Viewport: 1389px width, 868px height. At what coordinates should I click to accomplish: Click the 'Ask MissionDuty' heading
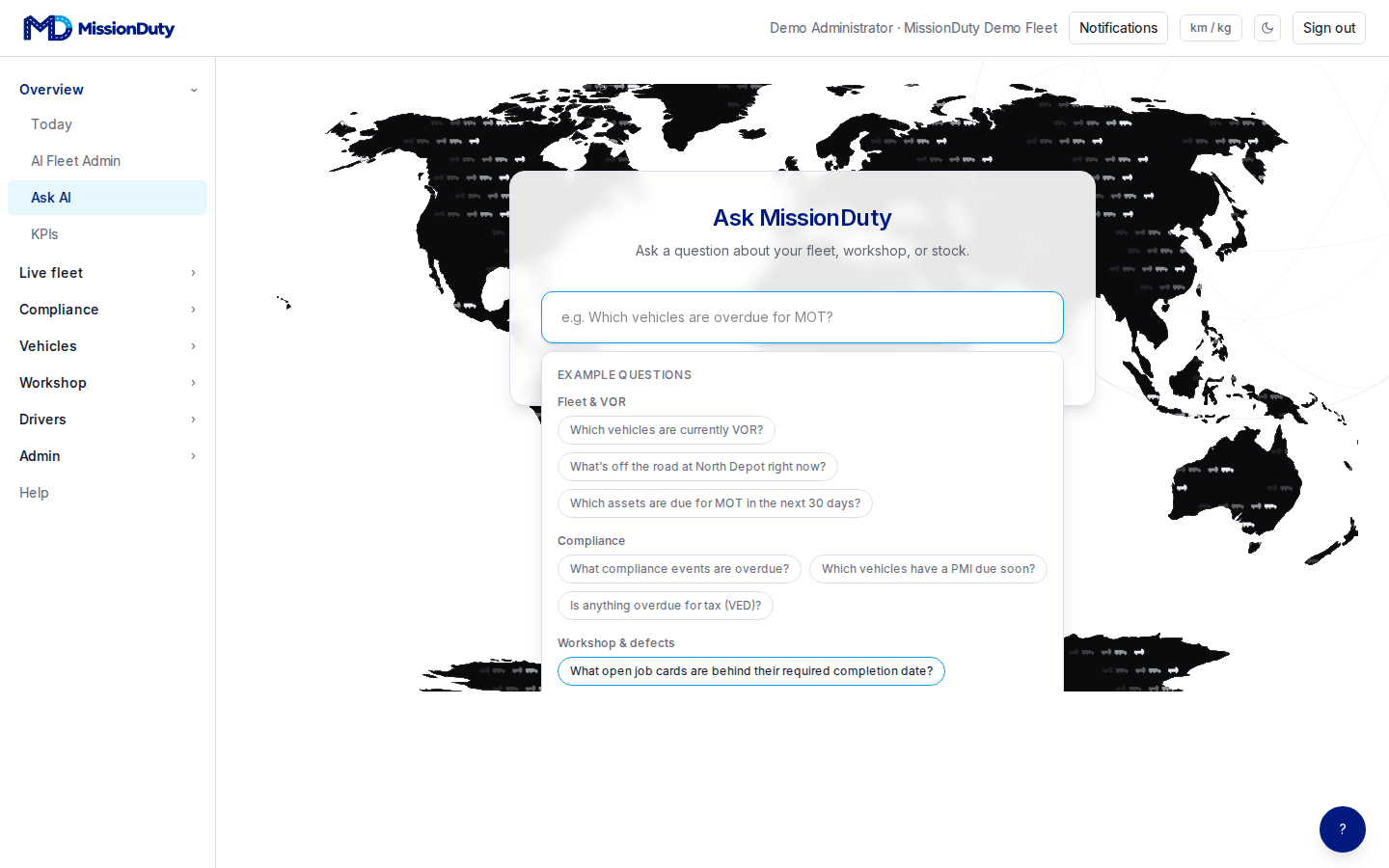(x=803, y=218)
